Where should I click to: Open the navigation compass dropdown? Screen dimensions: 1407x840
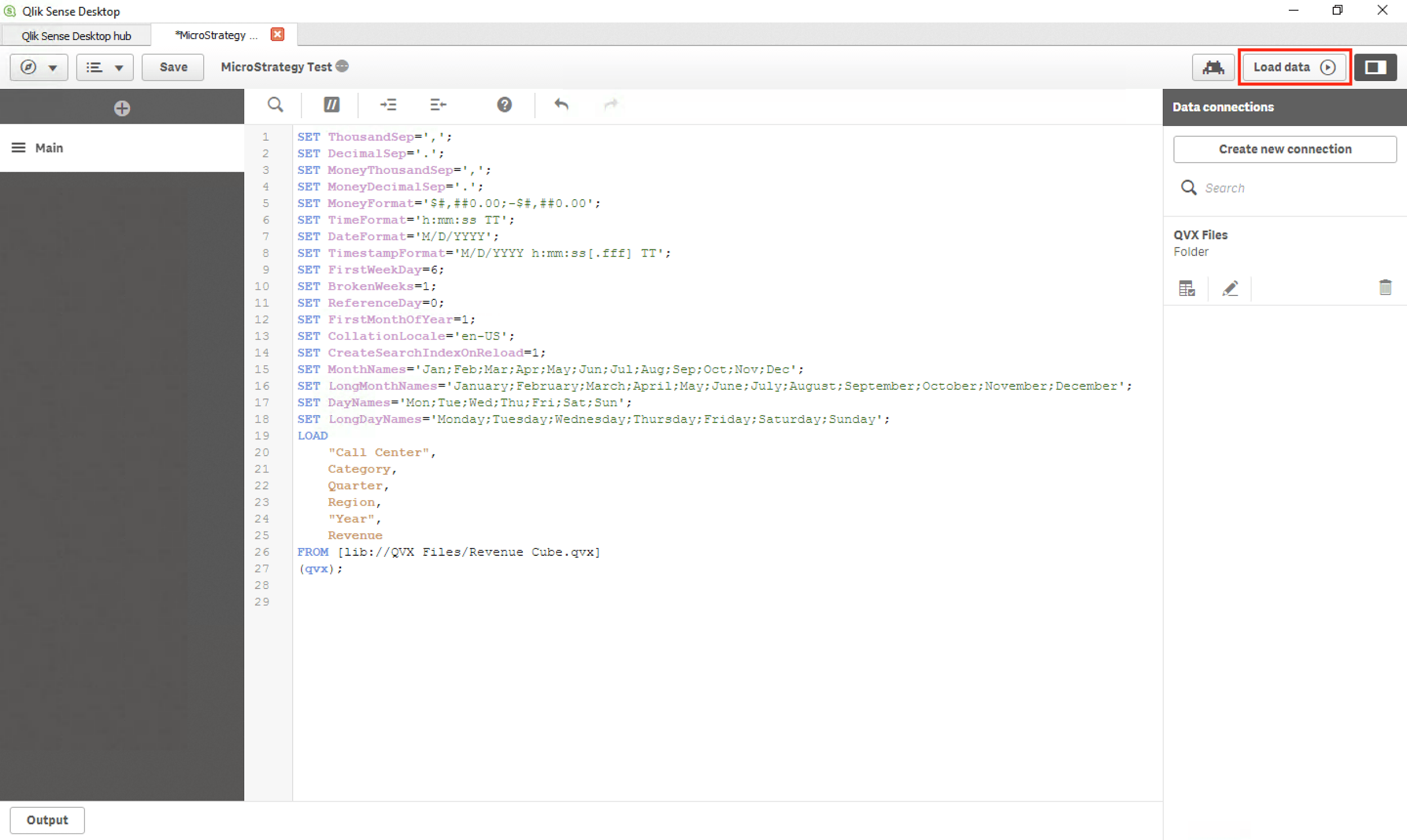pyautogui.click(x=38, y=68)
